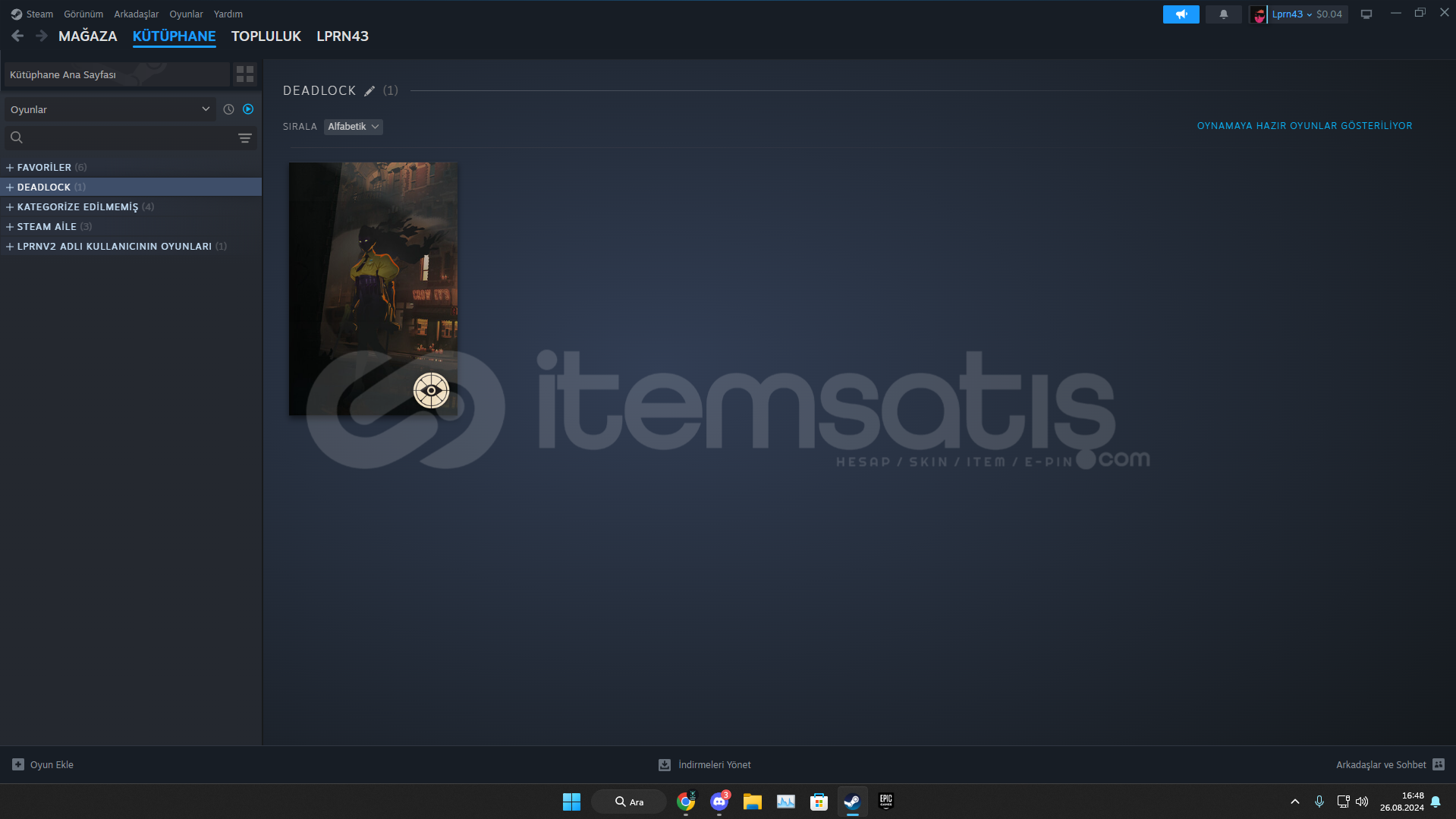Open the MAĞAZA tab
This screenshot has height=819, width=1456.
88,36
